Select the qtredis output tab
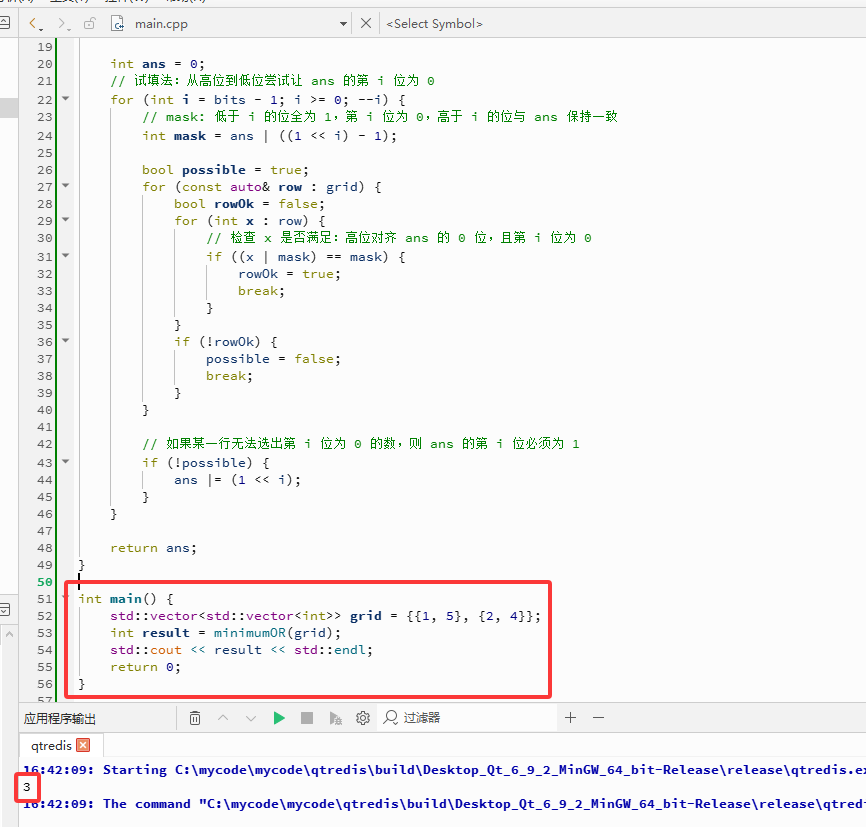866x827 pixels. [x=51, y=745]
